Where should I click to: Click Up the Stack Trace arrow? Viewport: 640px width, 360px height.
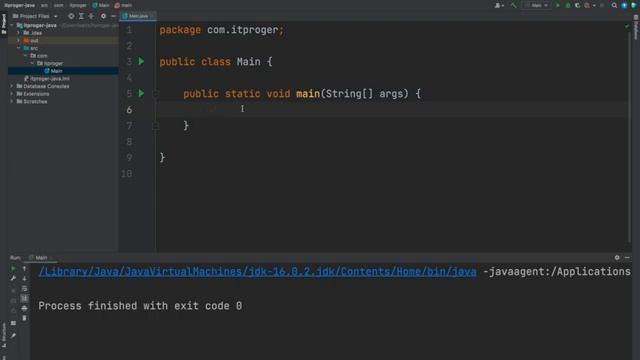[24, 269]
